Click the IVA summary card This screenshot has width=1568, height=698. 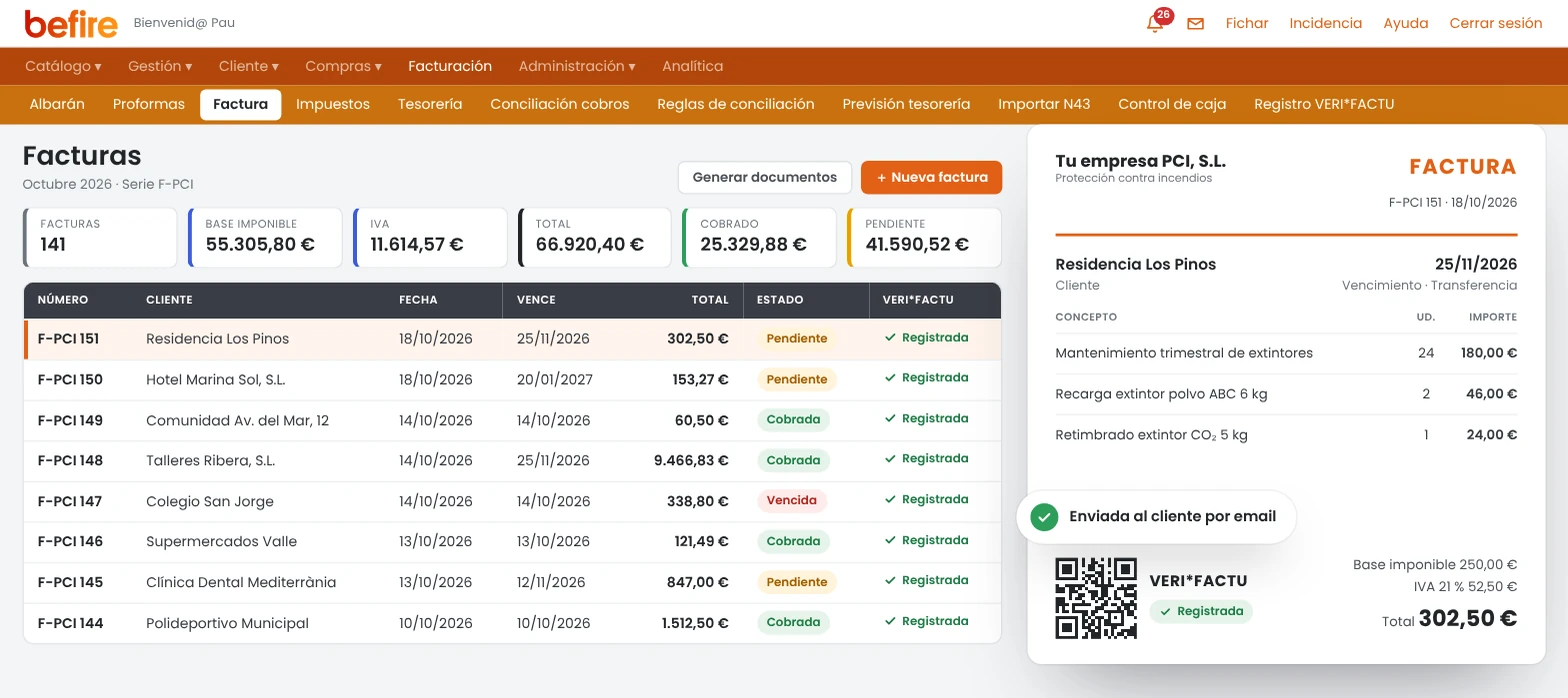[x=430, y=237]
